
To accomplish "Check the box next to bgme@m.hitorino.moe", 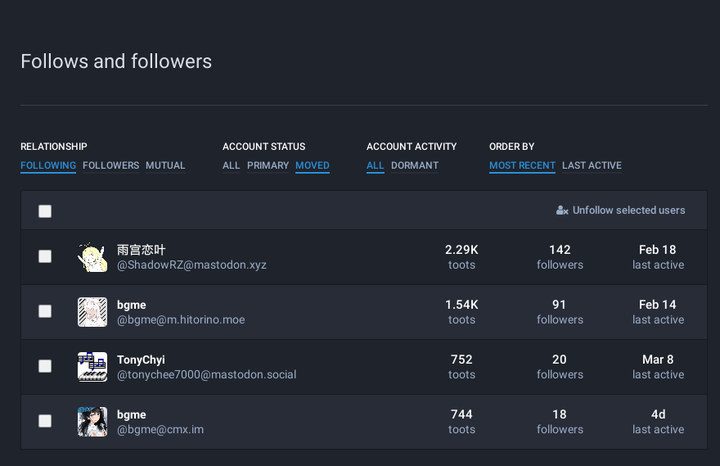I will point(45,312).
